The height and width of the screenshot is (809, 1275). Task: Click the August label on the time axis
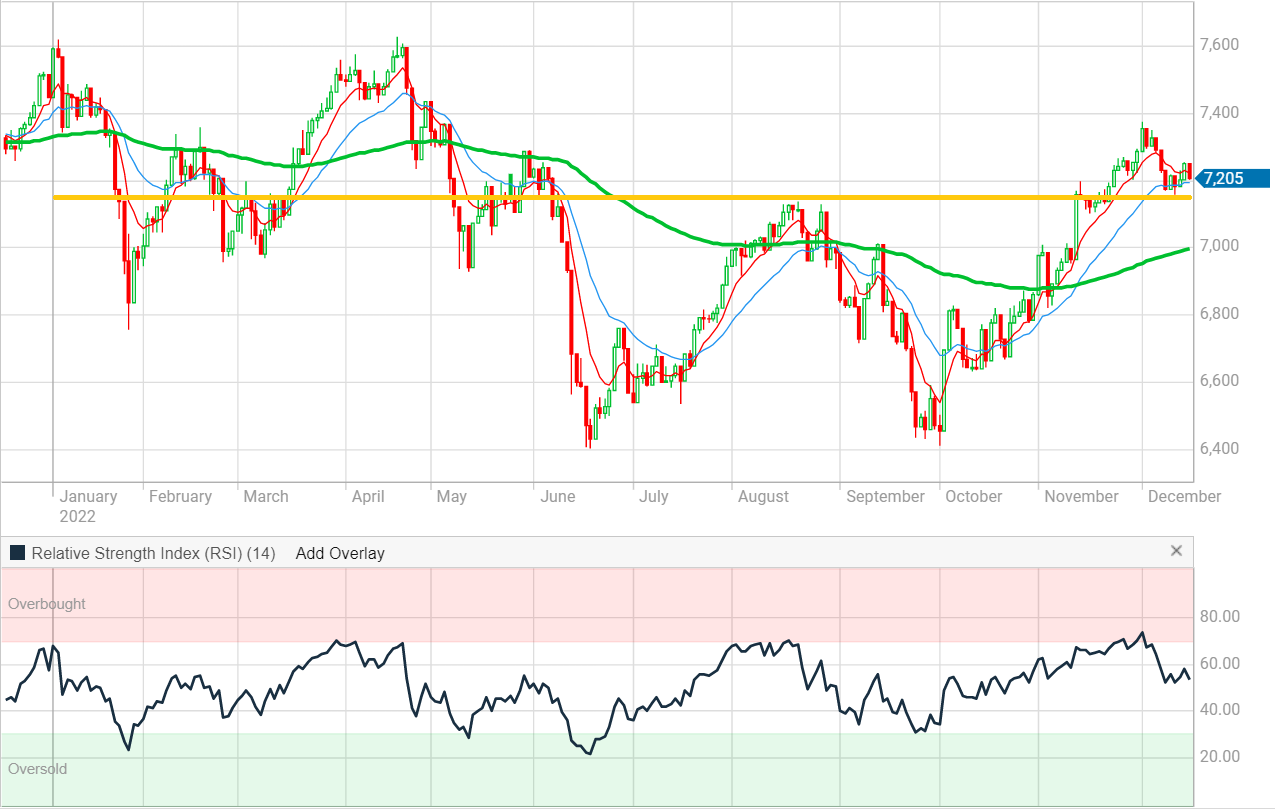coord(763,496)
